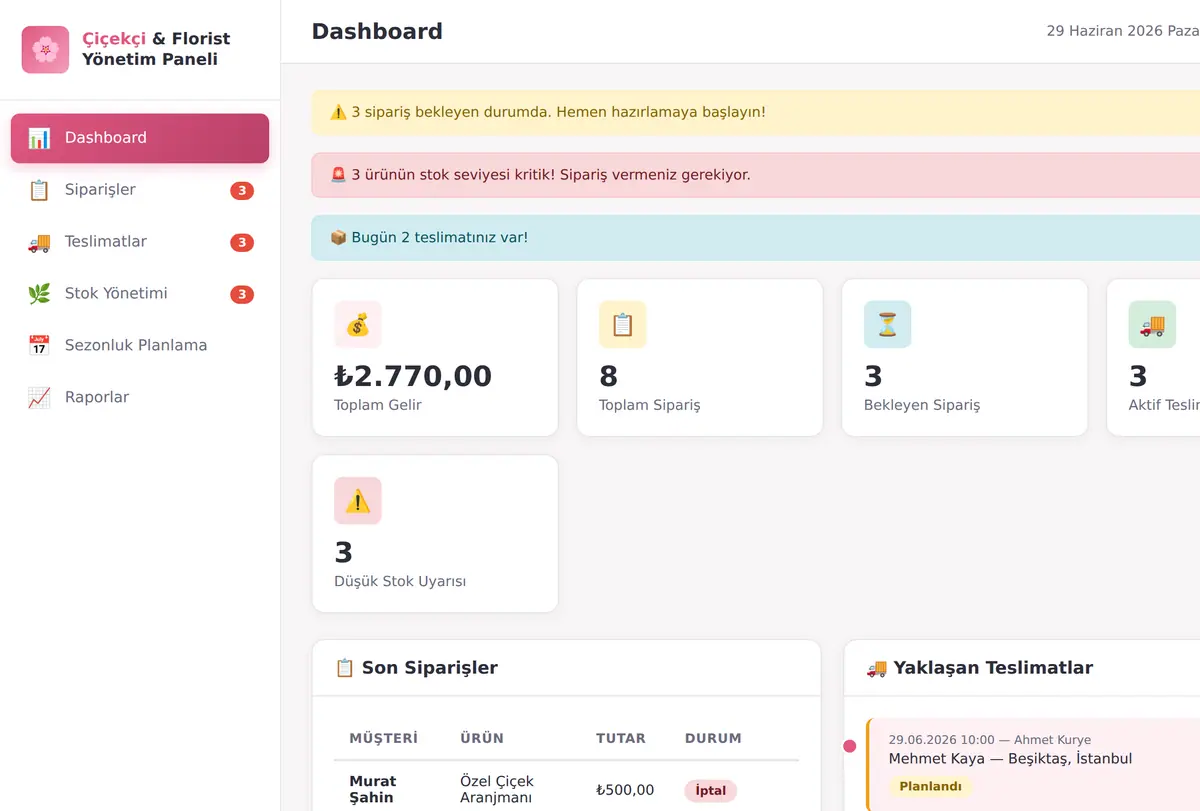Click the ÜRÜN column header
The width and height of the screenshot is (1200, 811).
(x=482, y=739)
